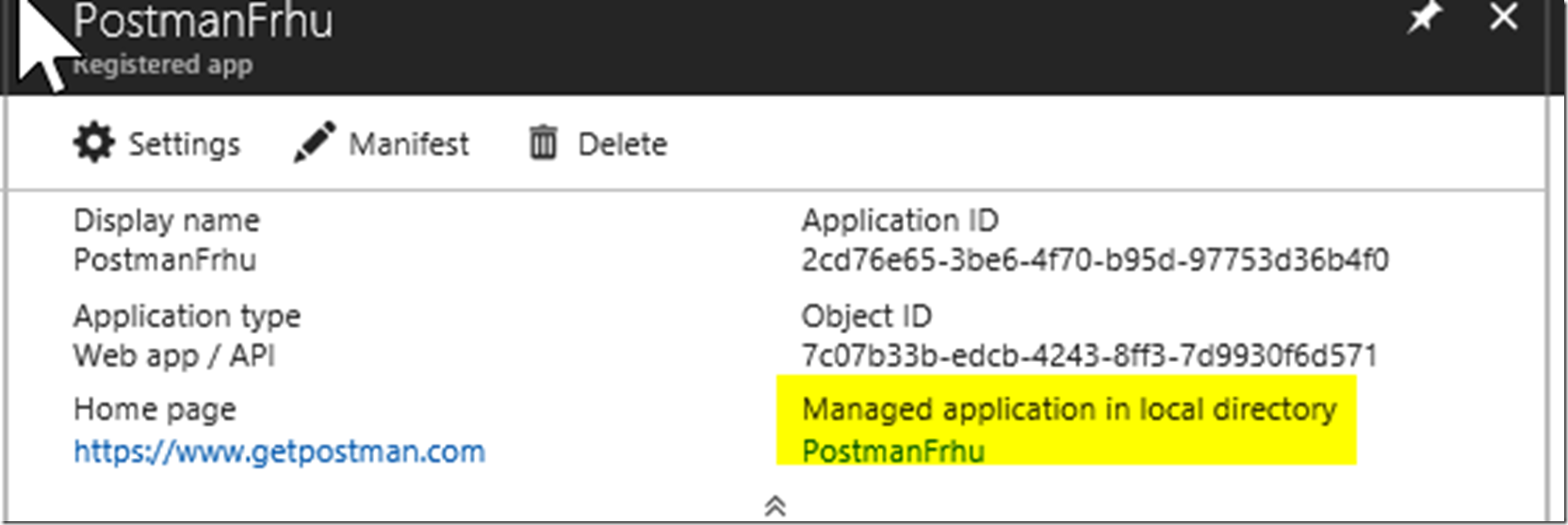Image resolution: width=1568 pixels, height=525 pixels.
Task: Open the getpostman.com home page link
Action: 280,451
